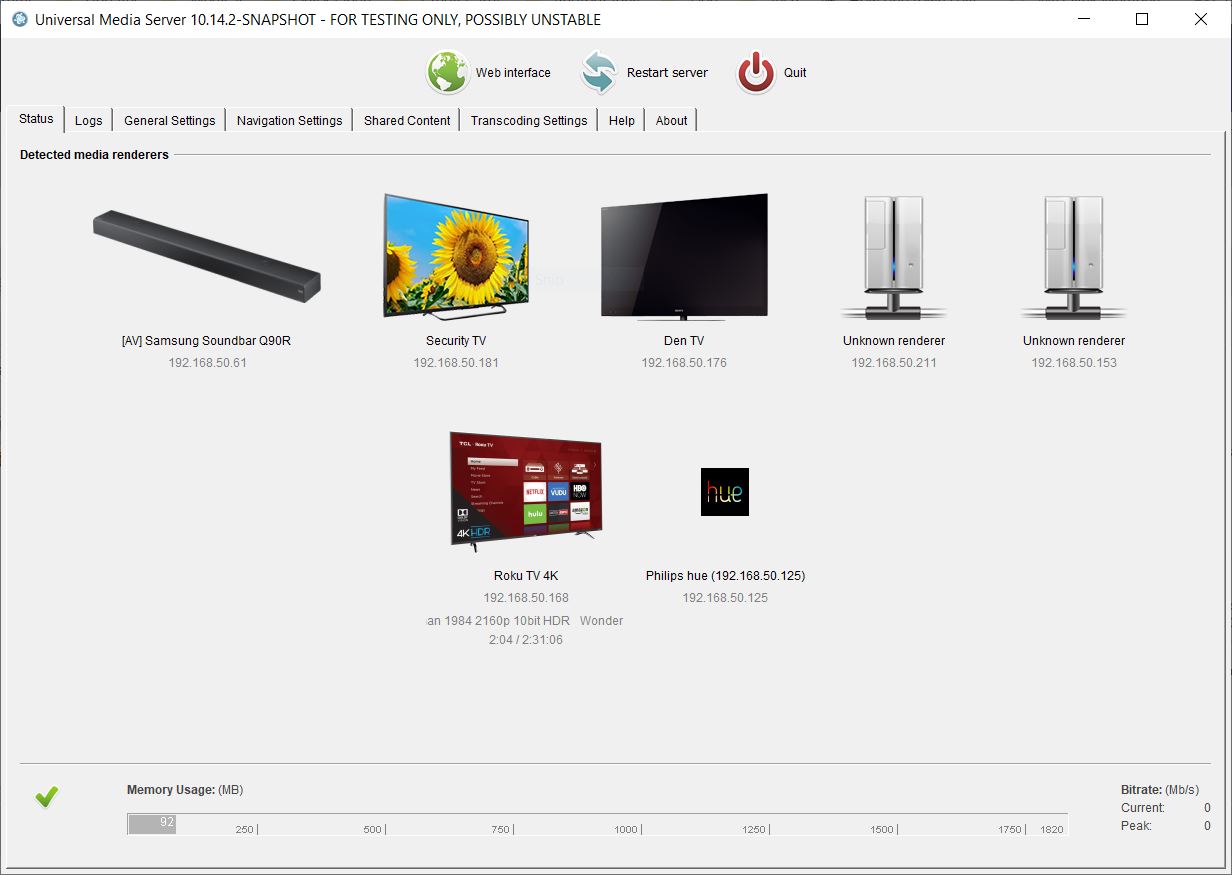Click IP address 192.168.50.168
The image size is (1232, 875).
click(526, 598)
